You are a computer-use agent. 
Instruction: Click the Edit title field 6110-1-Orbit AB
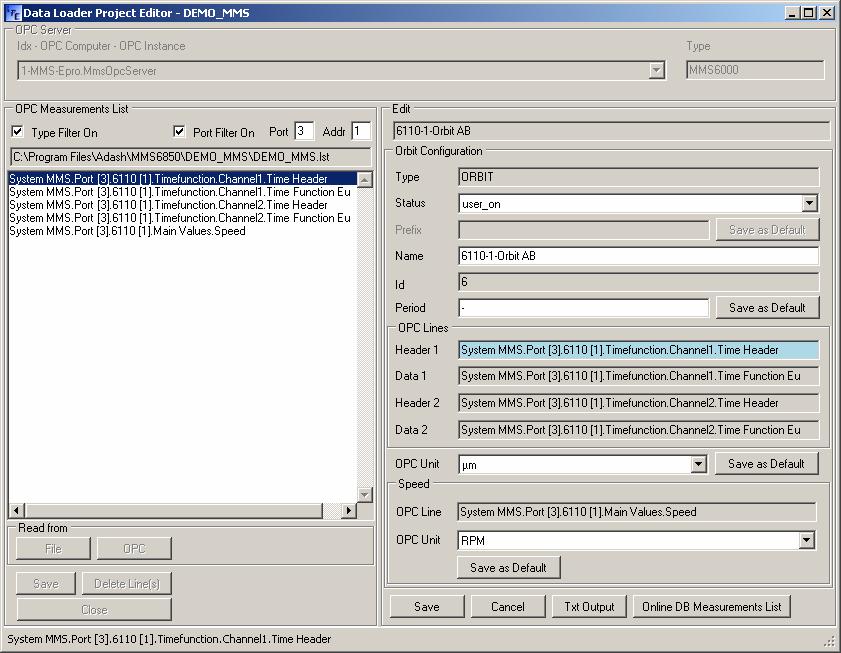click(x=611, y=131)
